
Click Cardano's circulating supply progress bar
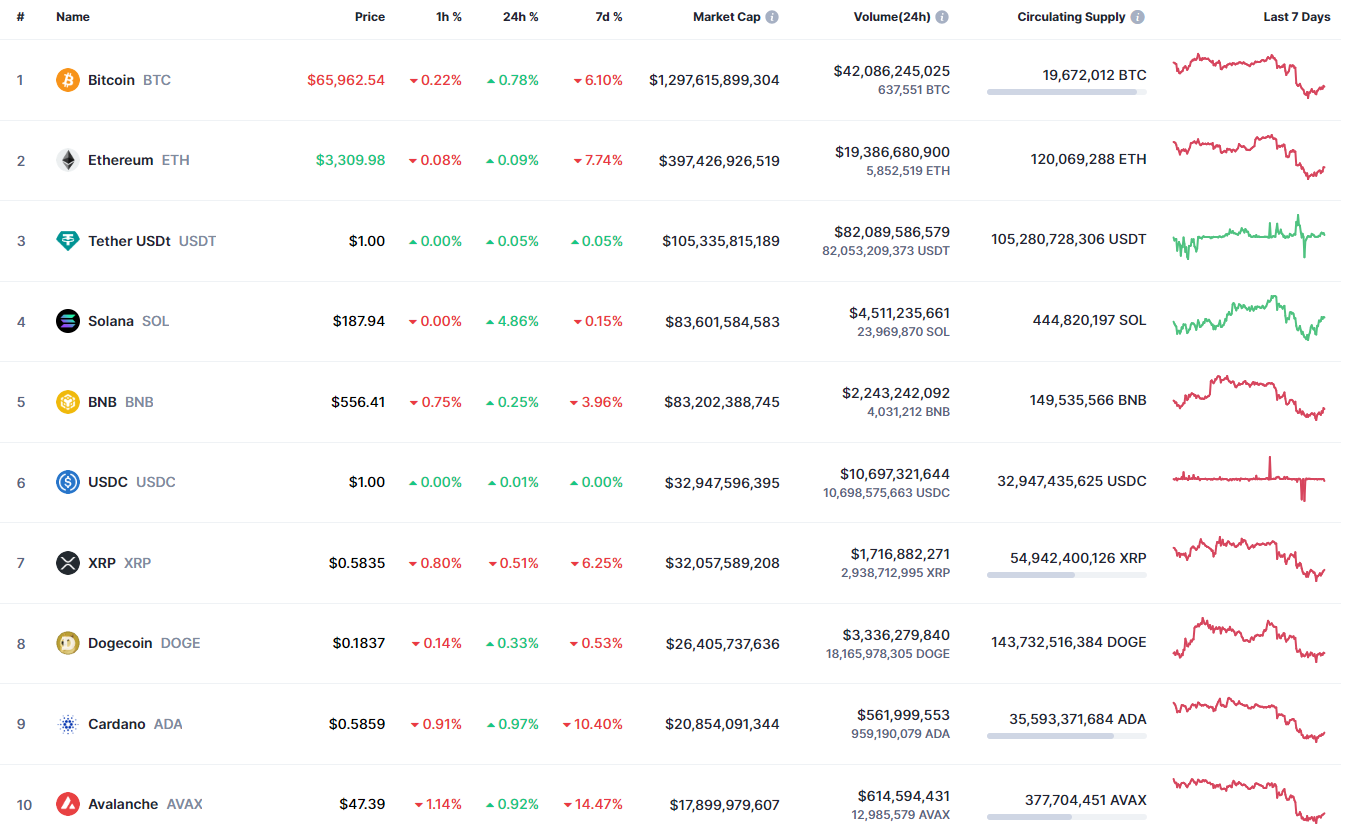1067,736
